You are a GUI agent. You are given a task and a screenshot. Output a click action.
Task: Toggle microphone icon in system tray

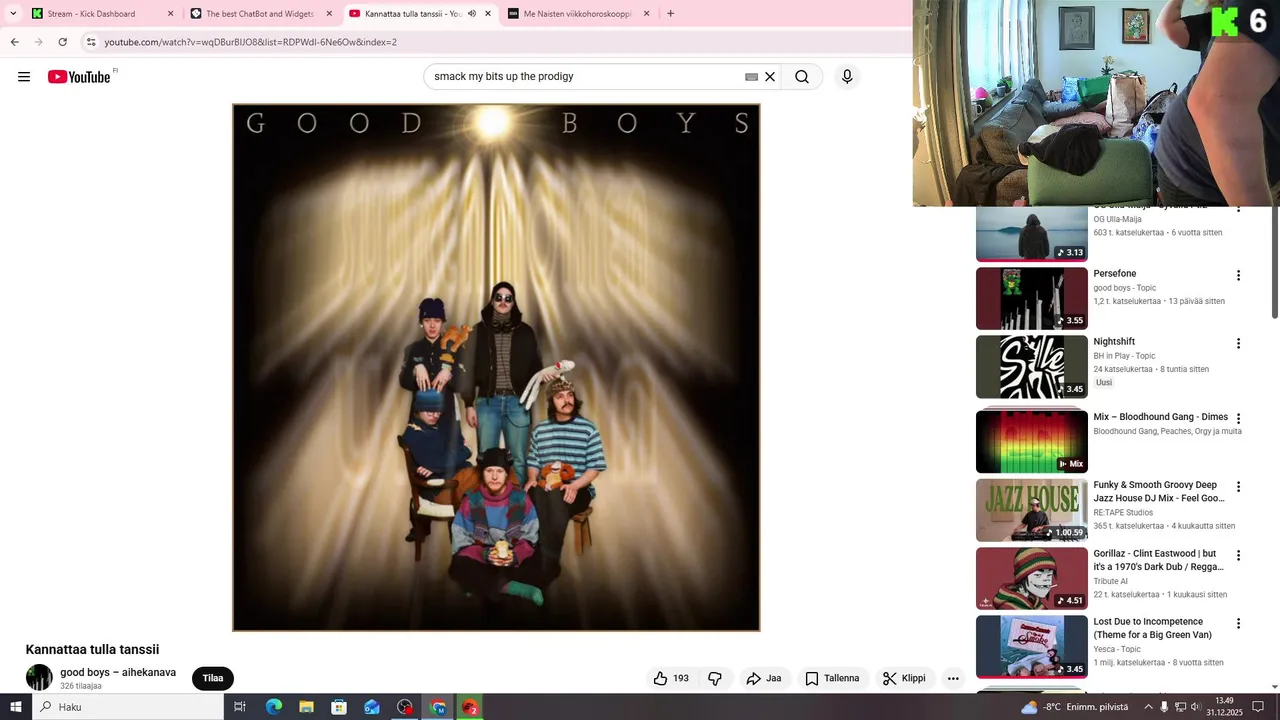pyautogui.click(x=1164, y=707)
